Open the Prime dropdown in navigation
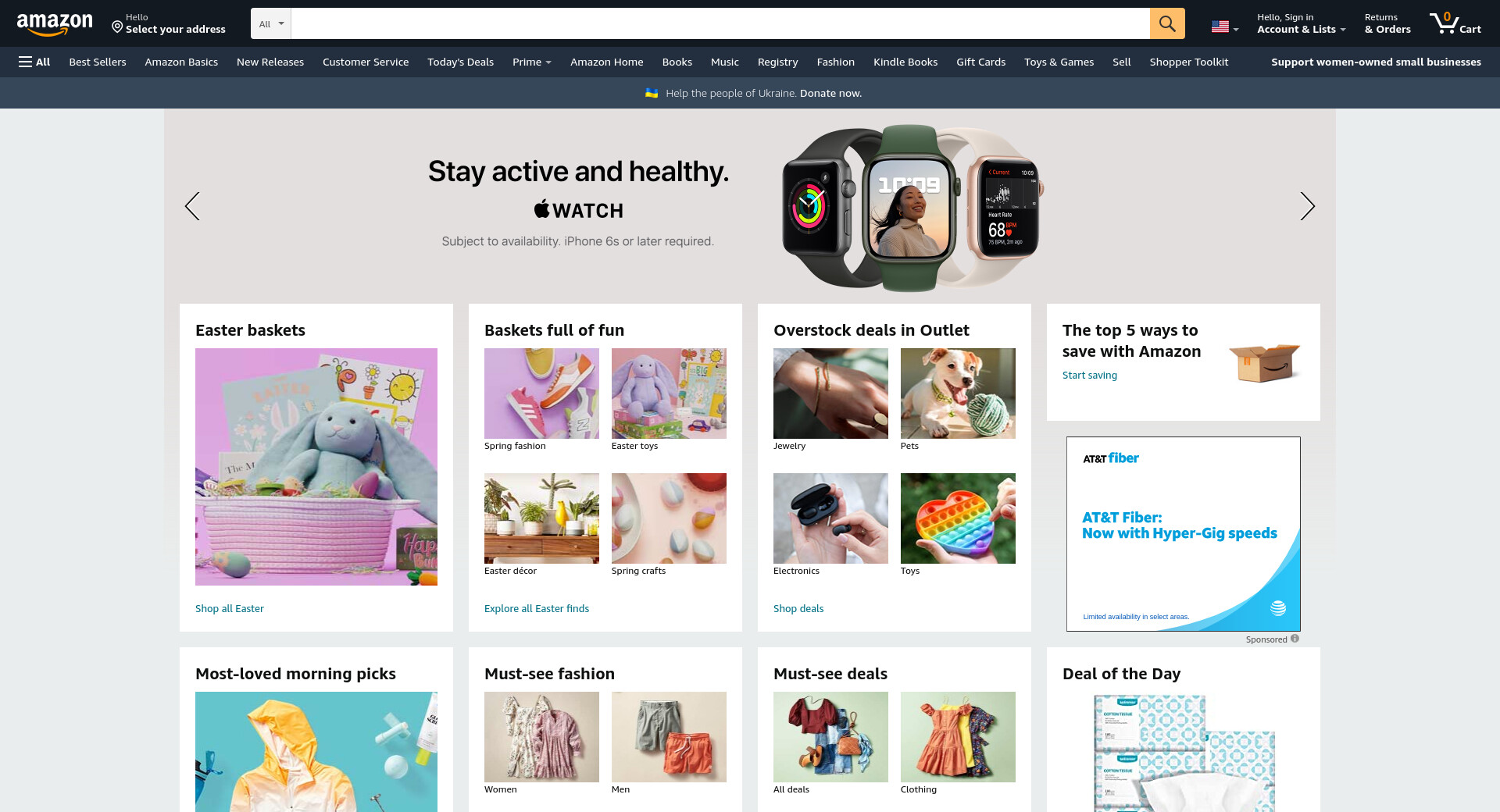Viewport: 1500px width, 812px height. pos(532,62)
